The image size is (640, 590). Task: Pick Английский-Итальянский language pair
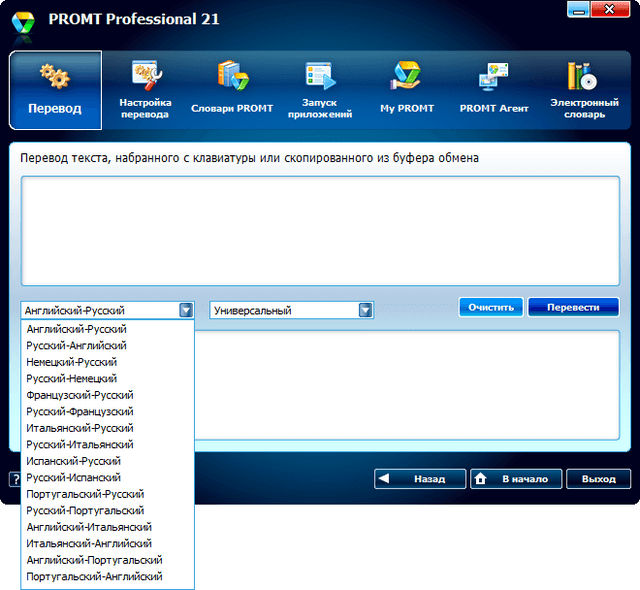click(107, 527)
